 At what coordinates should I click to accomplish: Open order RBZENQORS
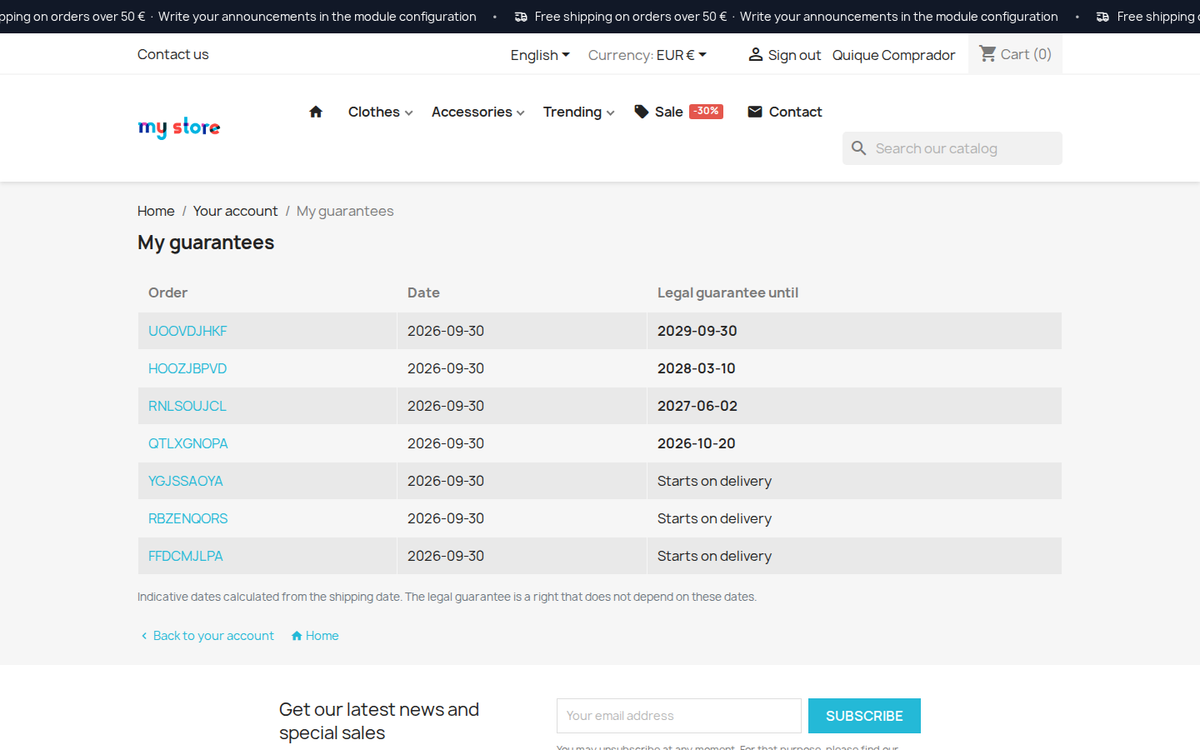point(188,518)
